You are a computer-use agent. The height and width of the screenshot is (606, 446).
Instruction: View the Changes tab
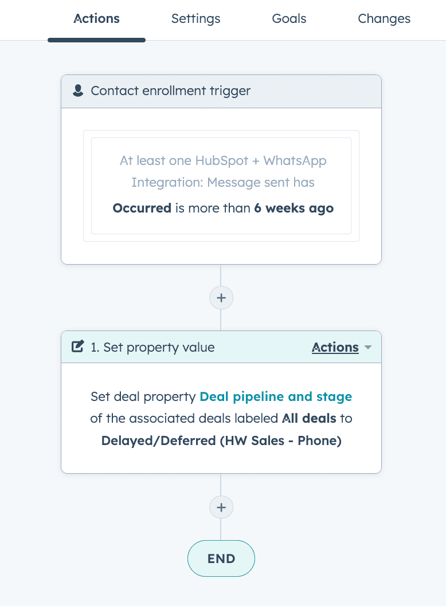[384, 19]
